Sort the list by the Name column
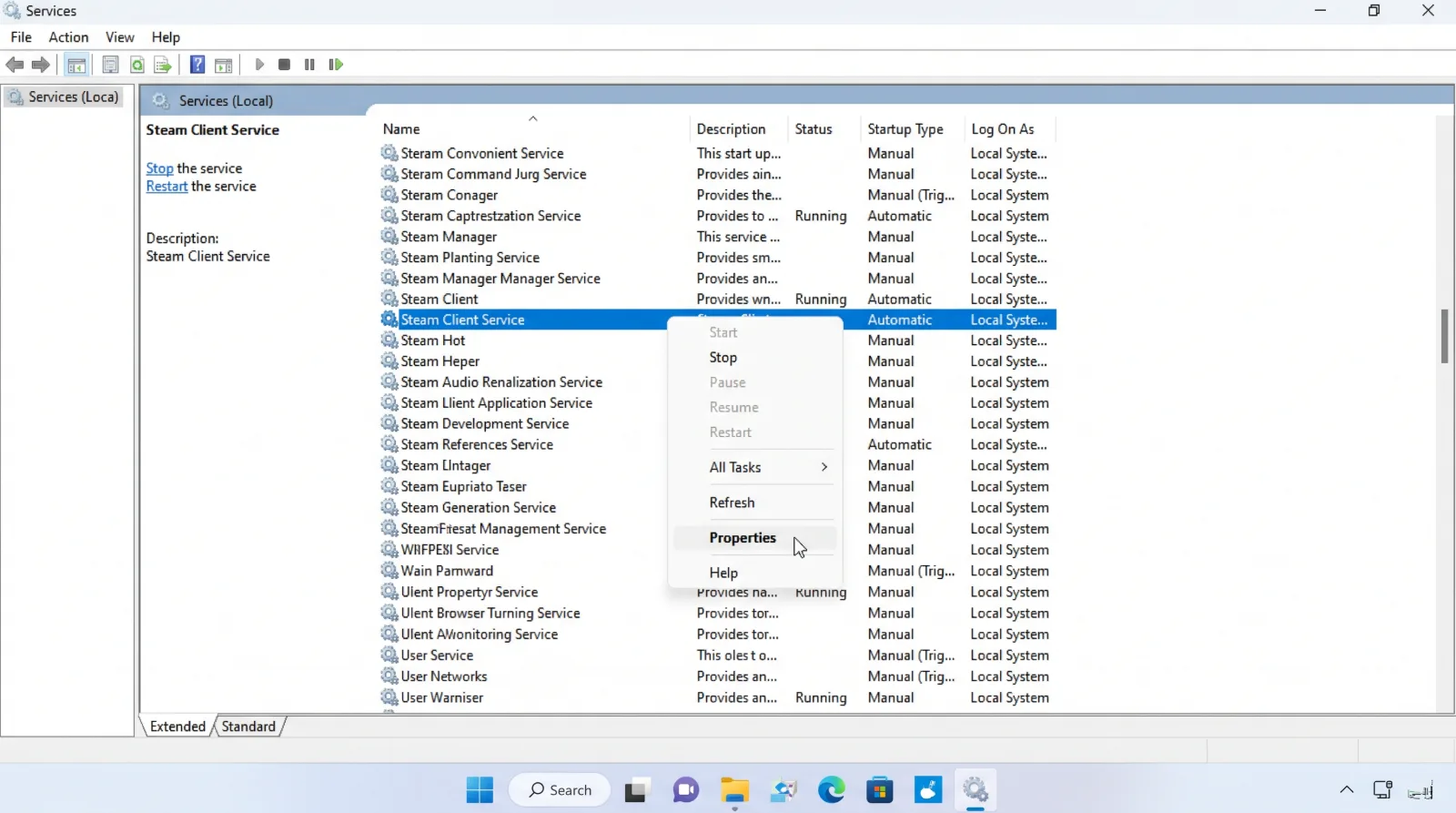 (x=401, y=129)
